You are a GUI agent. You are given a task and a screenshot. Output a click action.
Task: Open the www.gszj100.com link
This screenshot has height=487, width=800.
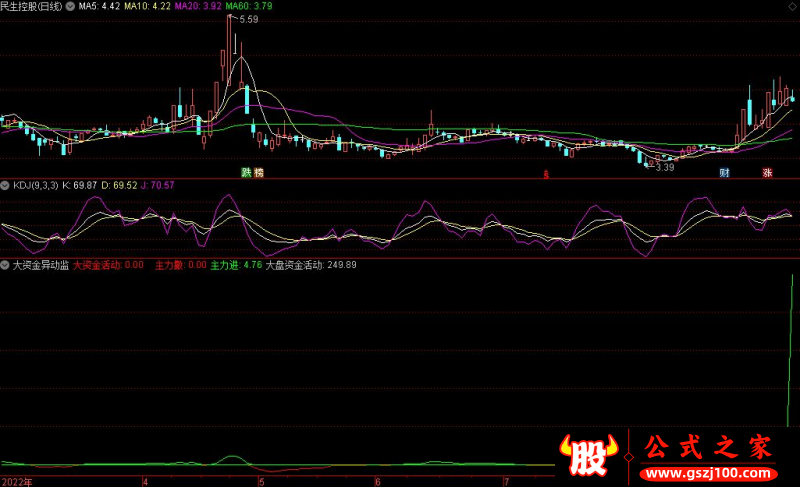[708, 474]
